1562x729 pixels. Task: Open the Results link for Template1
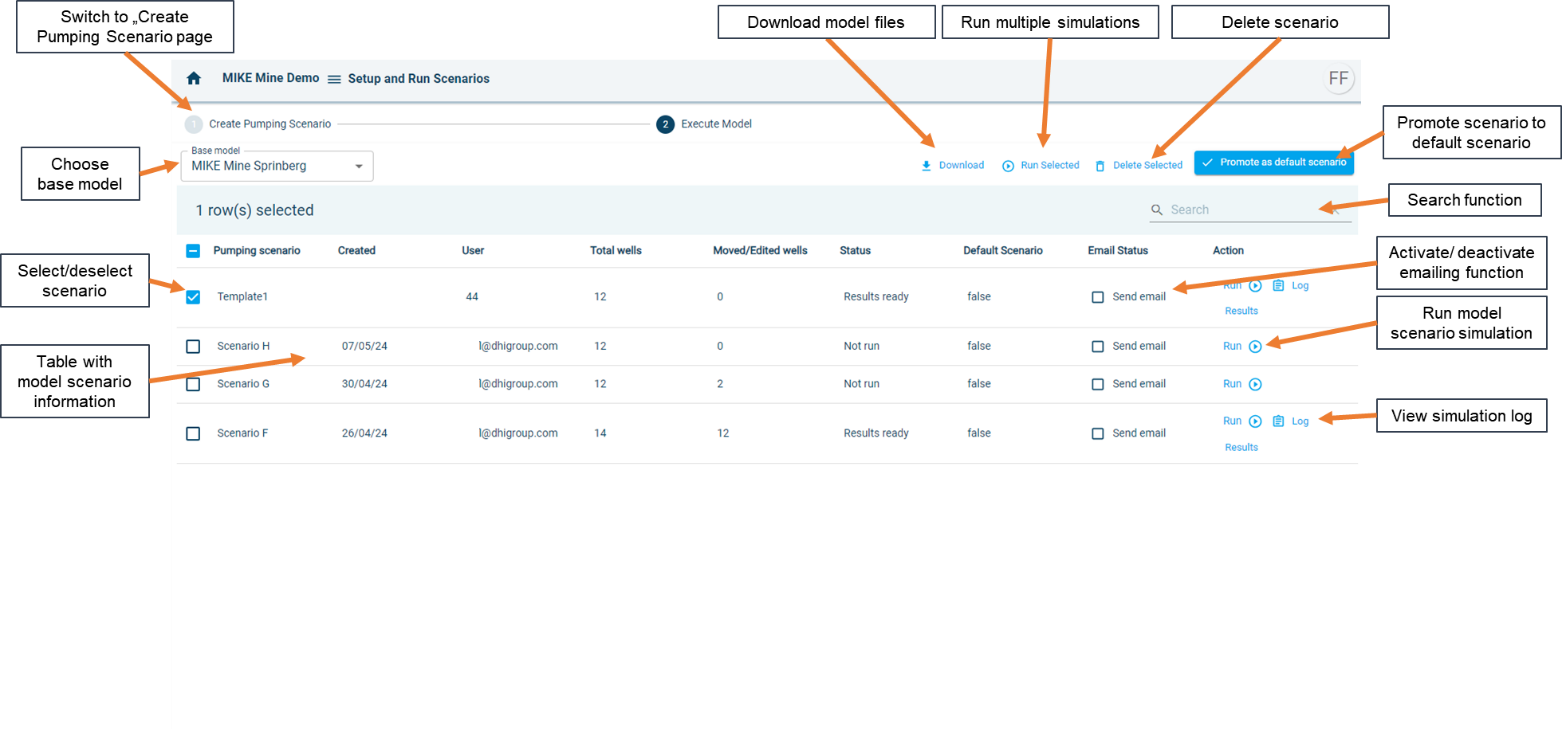(x=1241, y=311)
